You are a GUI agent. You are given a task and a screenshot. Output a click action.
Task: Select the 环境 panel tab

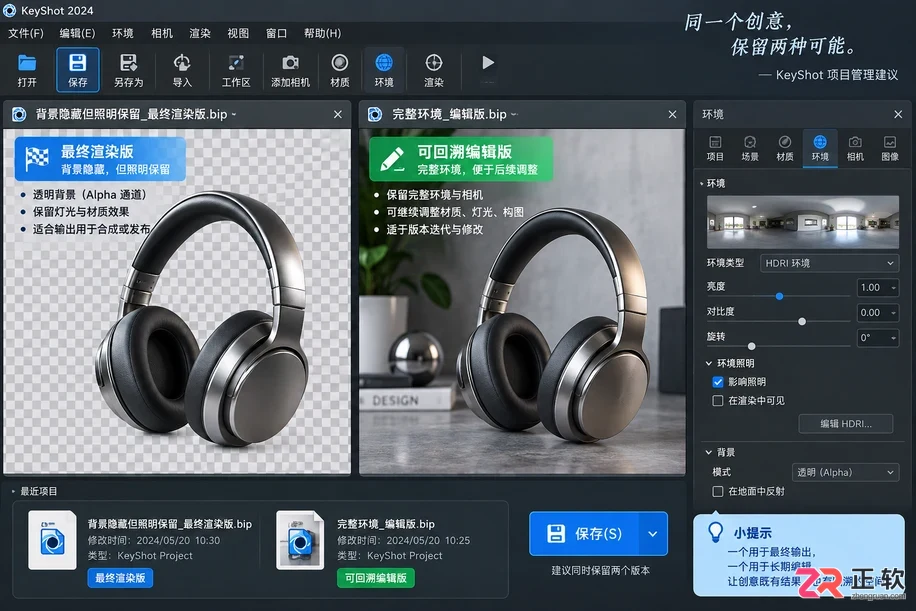[820, 148]
